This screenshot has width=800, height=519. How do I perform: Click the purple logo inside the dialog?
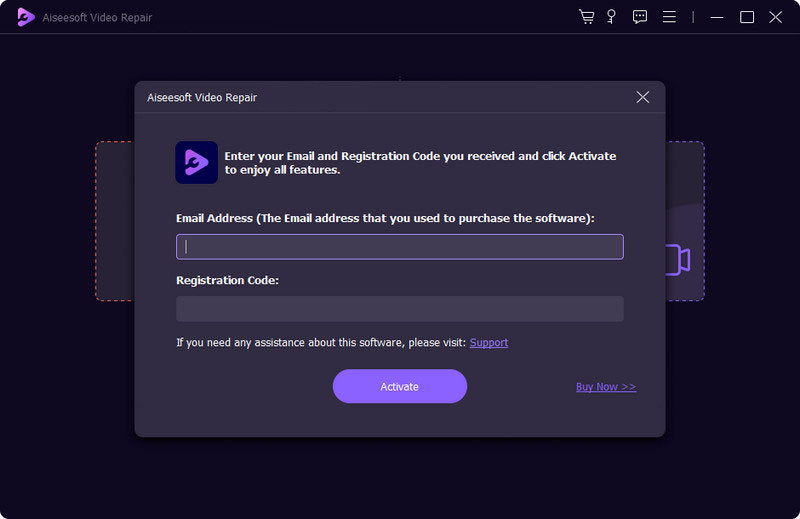[196, 162]
